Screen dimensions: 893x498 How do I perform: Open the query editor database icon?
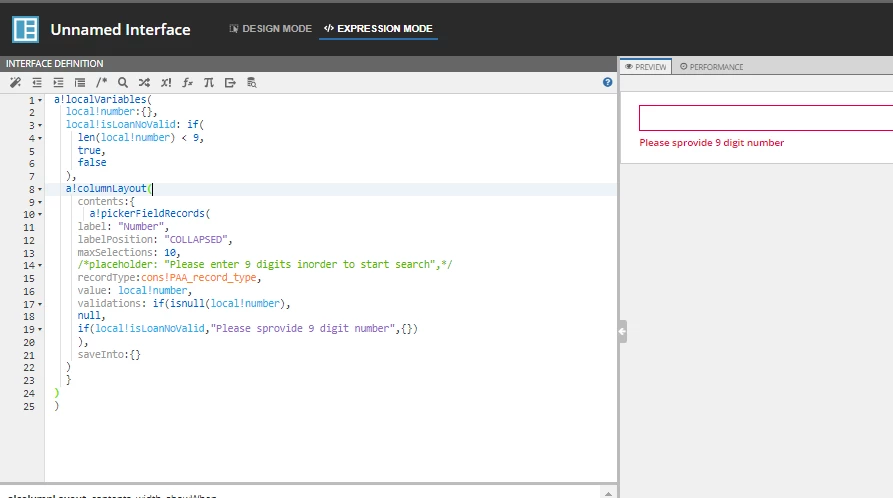[252, 83]
